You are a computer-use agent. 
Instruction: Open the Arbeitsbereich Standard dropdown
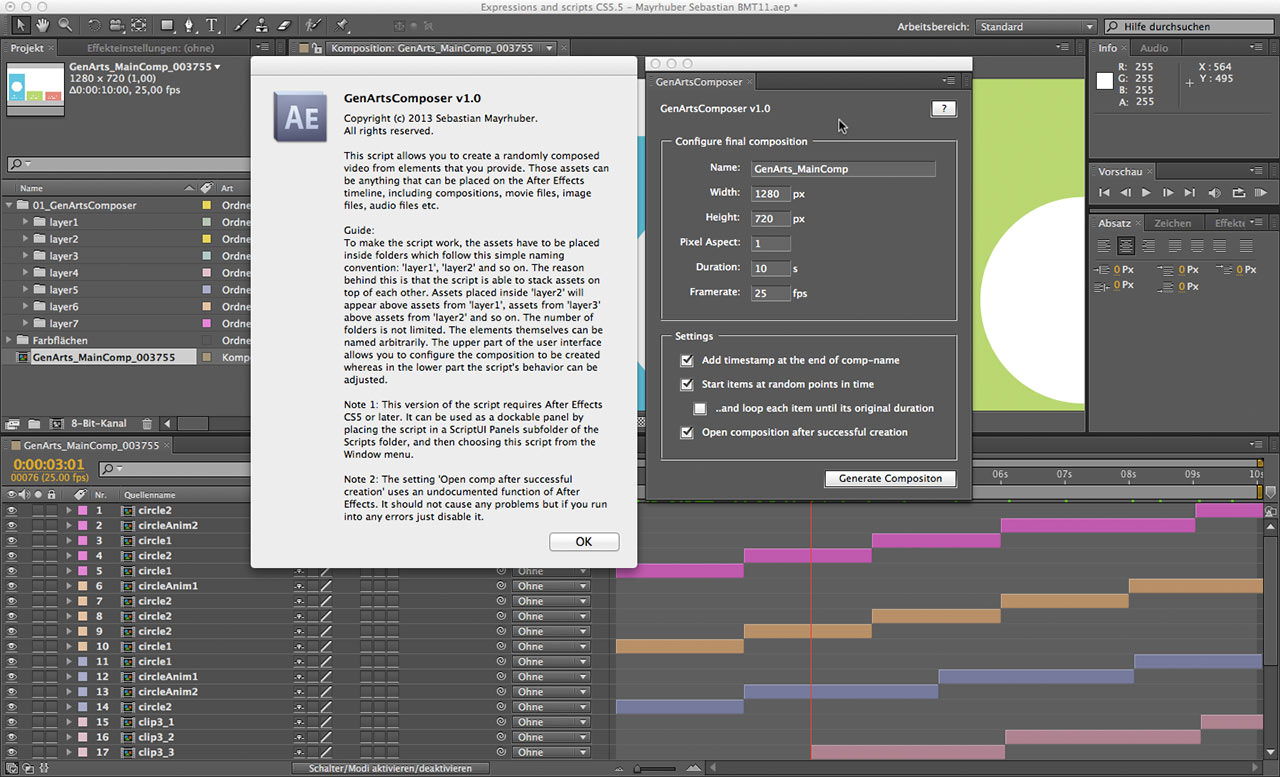(1036, 27)
